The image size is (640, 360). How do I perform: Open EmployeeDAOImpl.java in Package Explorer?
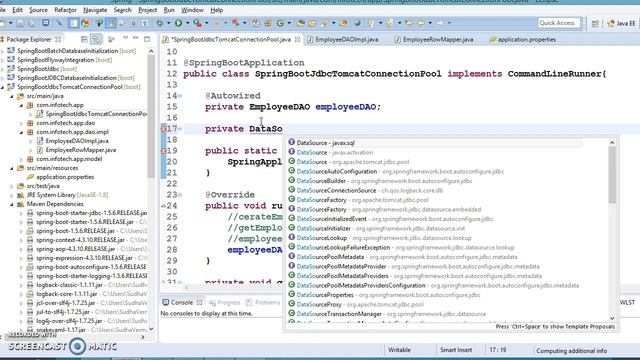(77, 141)
